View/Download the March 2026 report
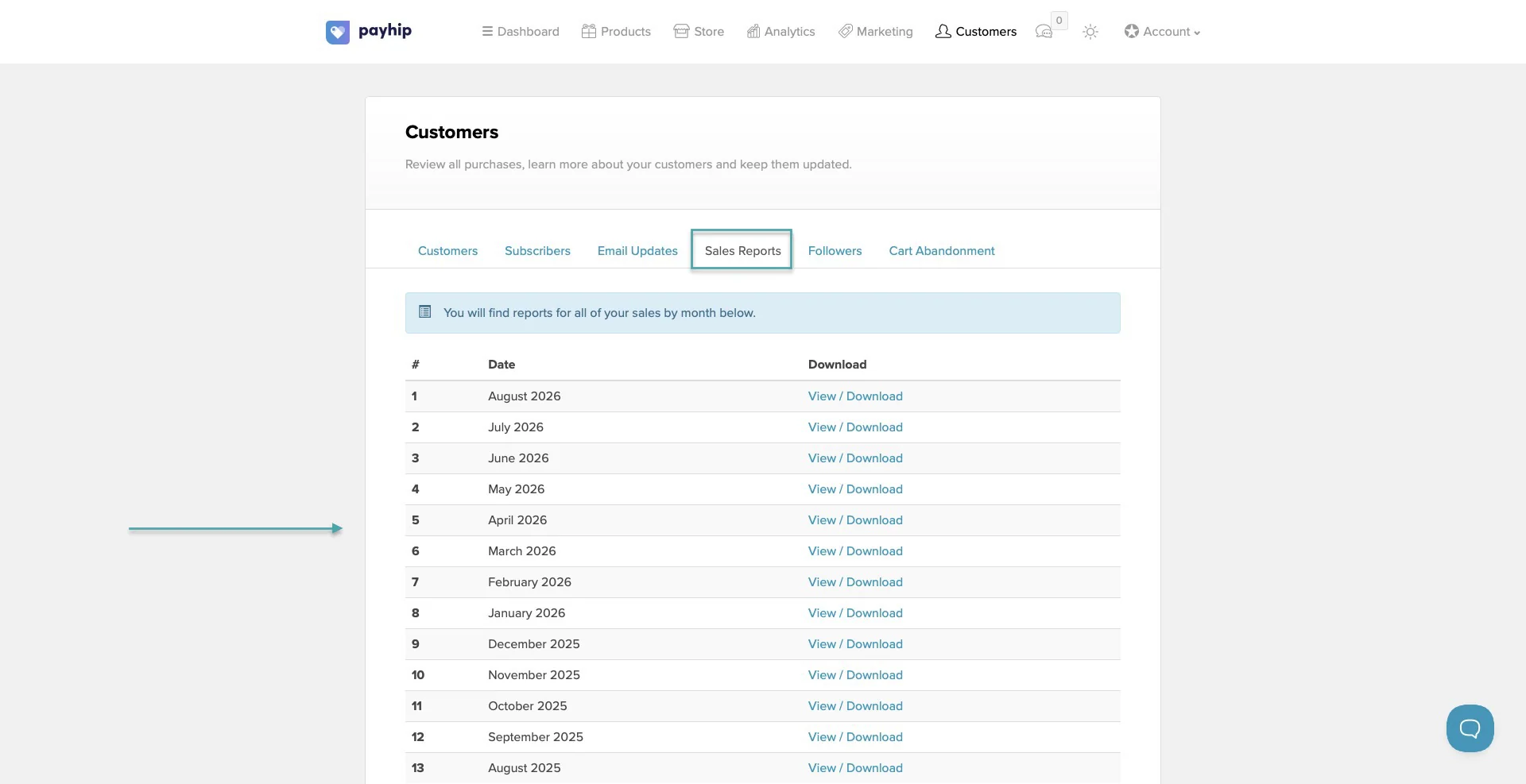Viewport: 1526px width, 784px height. pos(855,551)
